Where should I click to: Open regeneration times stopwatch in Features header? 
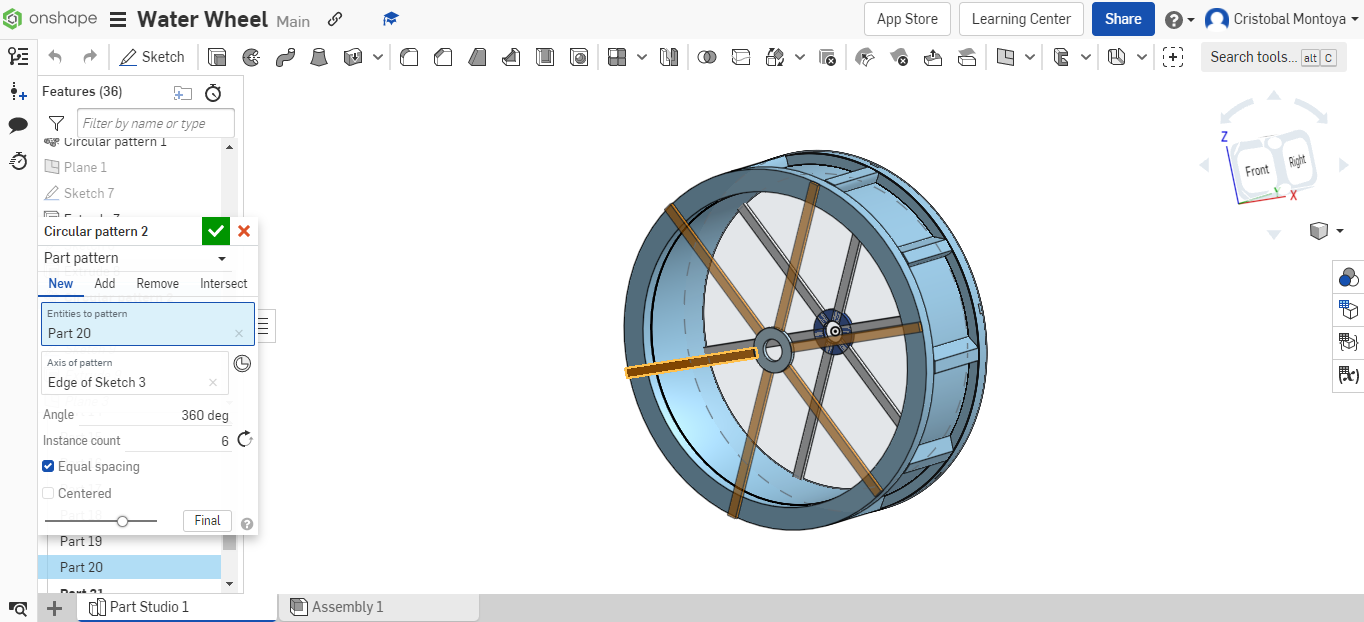pos(213,93)
